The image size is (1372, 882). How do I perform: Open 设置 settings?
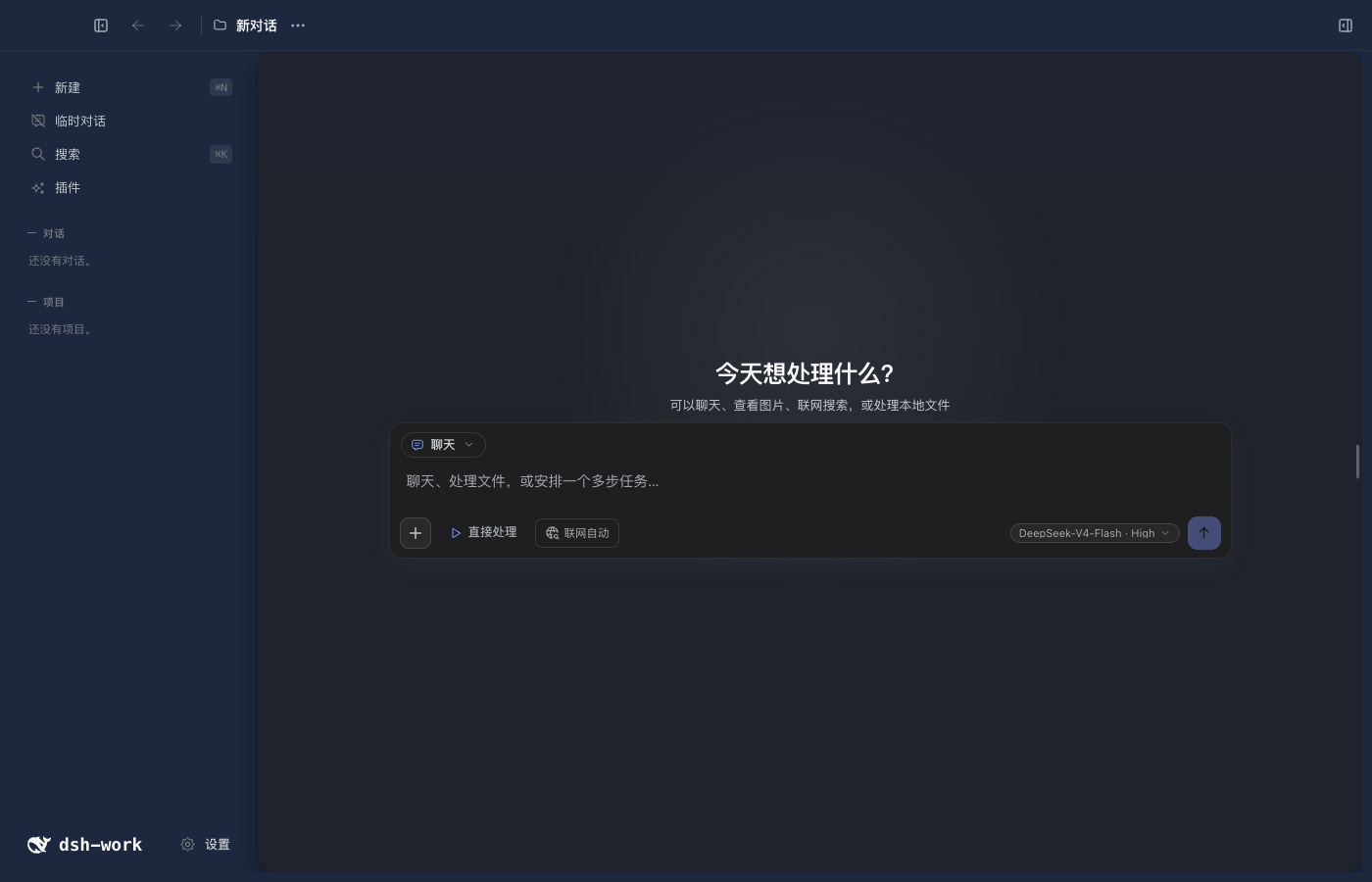206,845
